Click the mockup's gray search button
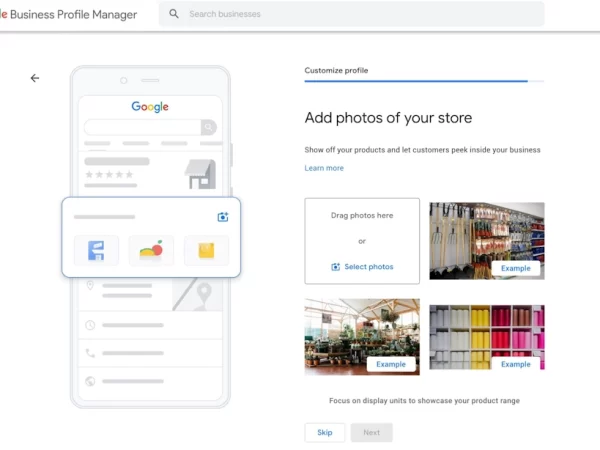Viewport: 600px width, 450px height. pos(209,127)
